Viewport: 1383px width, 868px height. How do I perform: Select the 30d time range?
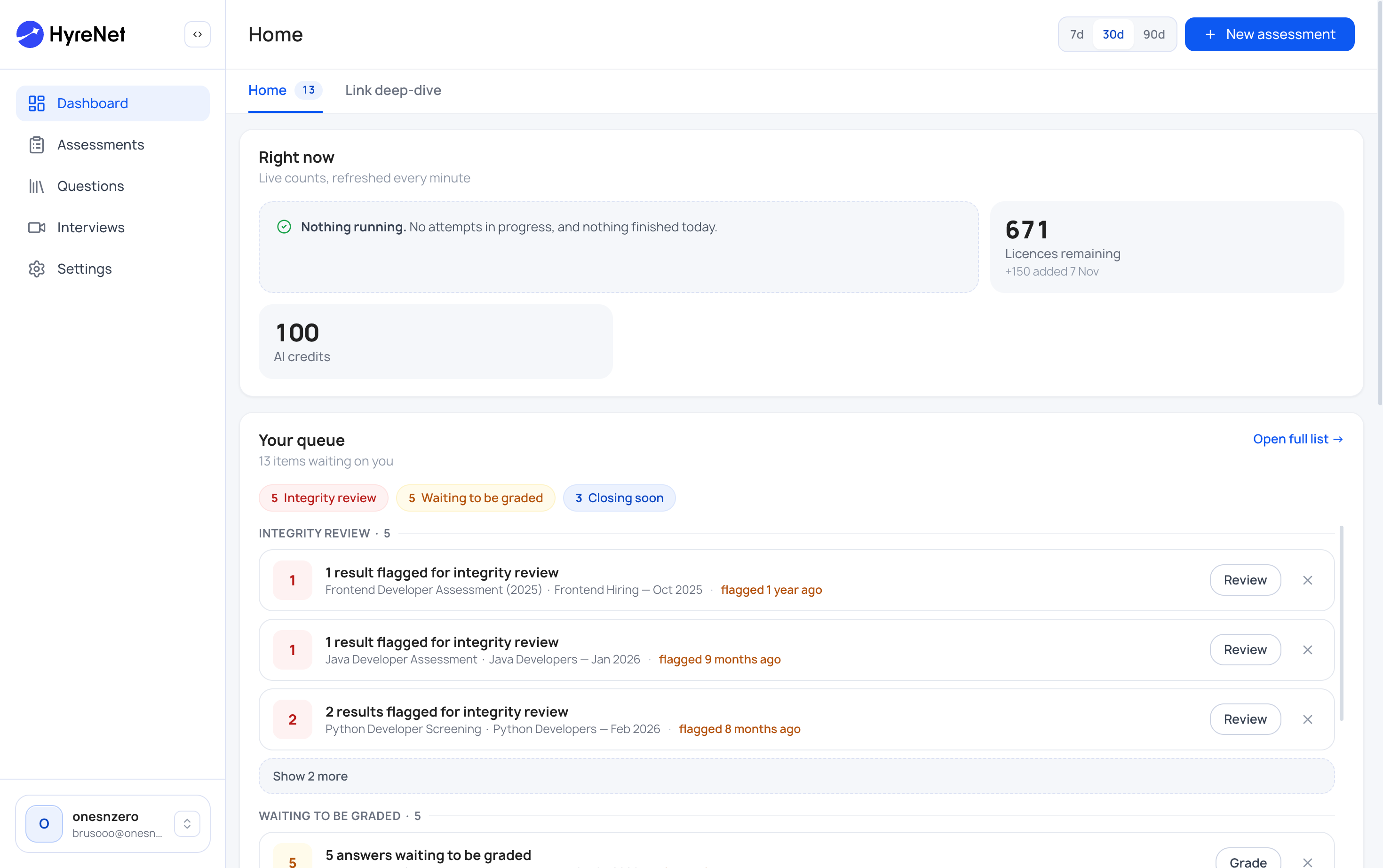click(x=1113, y=34)
